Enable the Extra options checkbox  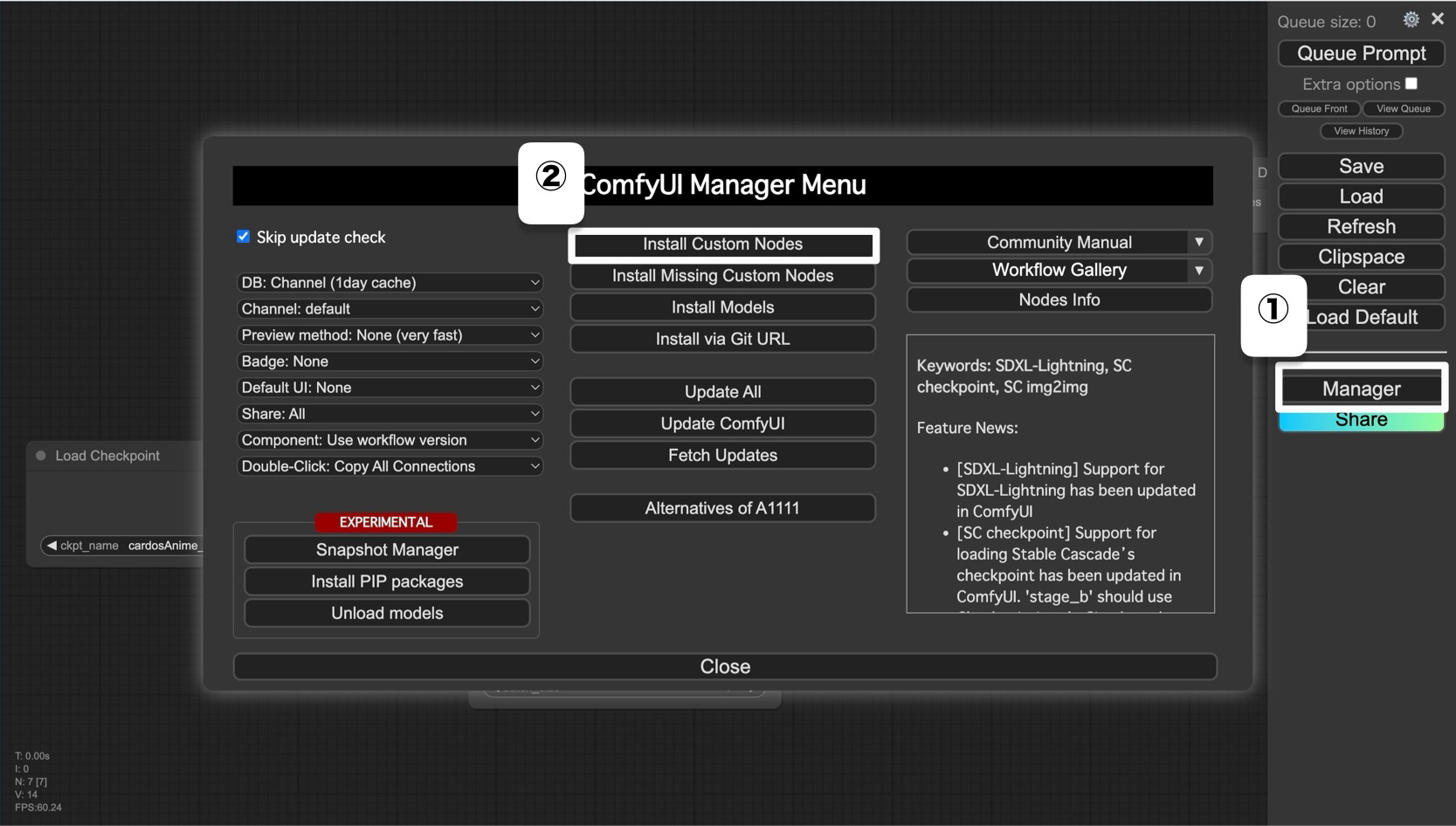(1411, 84)
